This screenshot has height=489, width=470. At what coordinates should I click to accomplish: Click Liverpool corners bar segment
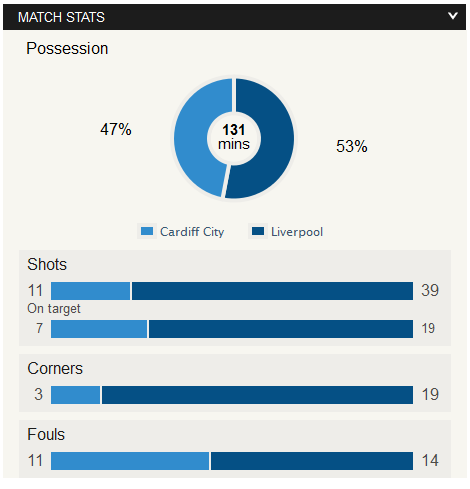coord(257,395)
